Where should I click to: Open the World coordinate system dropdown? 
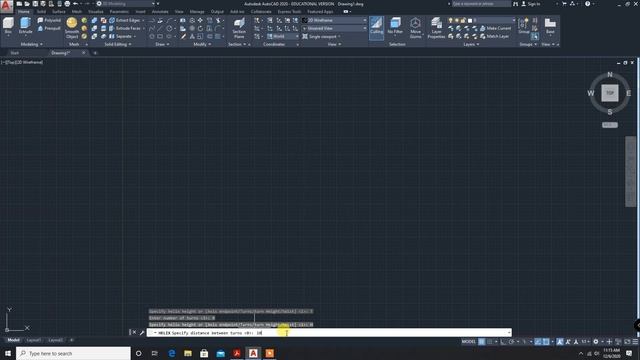point(283,36)
